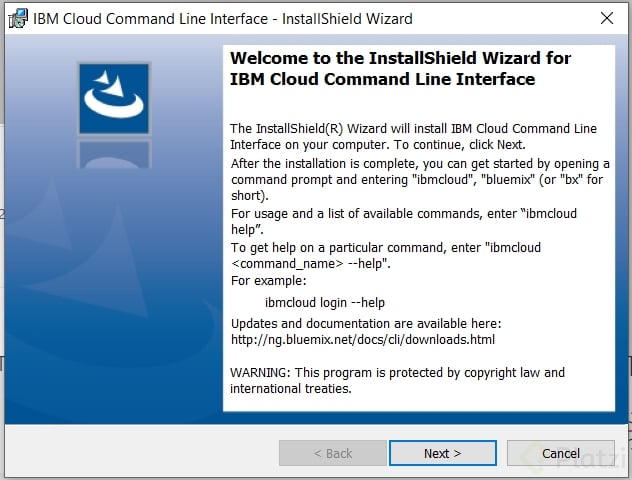This screenshot has height=480, width=632.
Task: Click the disabled < Back button
Action: click(x=333, y=453)
